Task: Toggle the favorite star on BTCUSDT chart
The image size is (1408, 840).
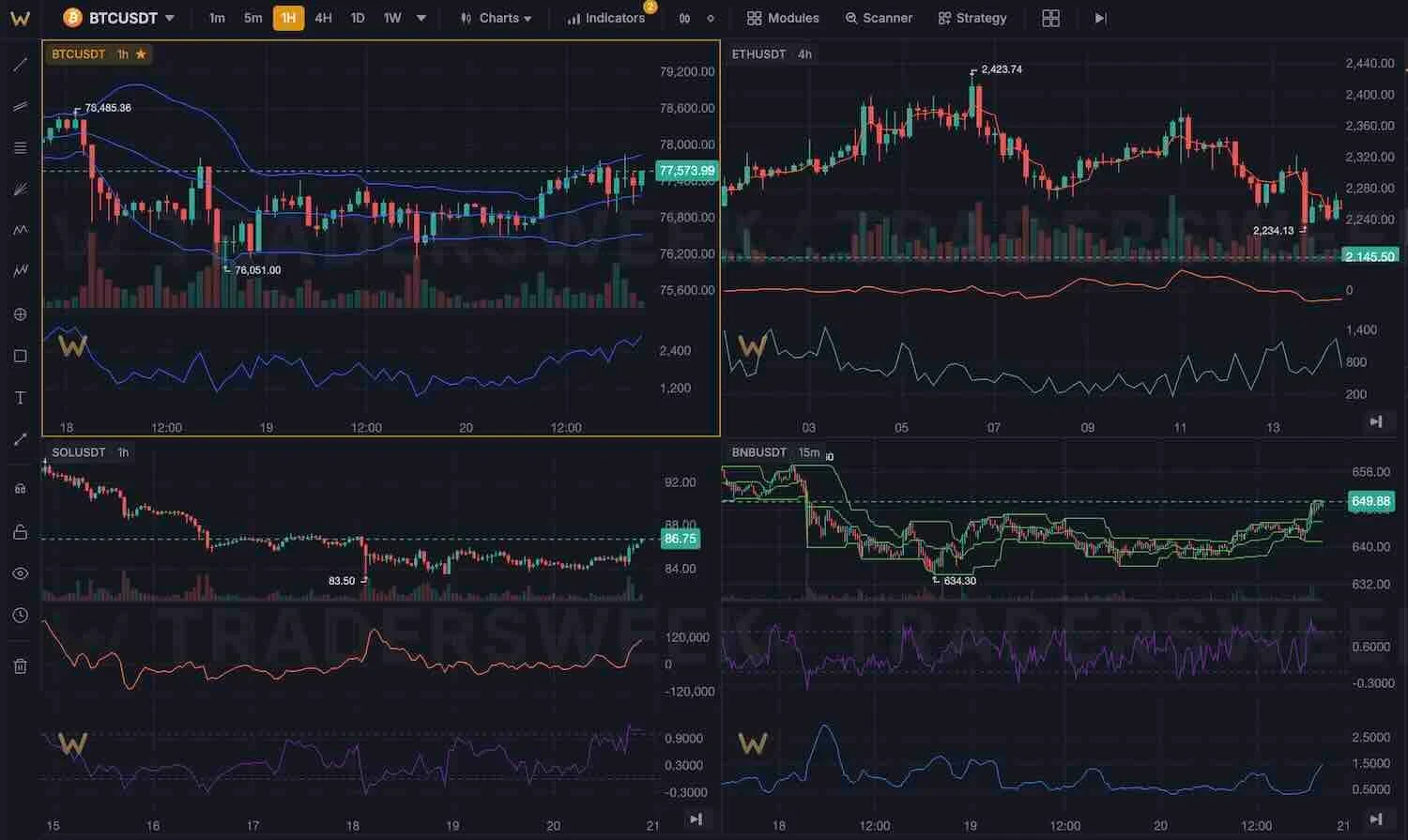Action: pos(141,54)
